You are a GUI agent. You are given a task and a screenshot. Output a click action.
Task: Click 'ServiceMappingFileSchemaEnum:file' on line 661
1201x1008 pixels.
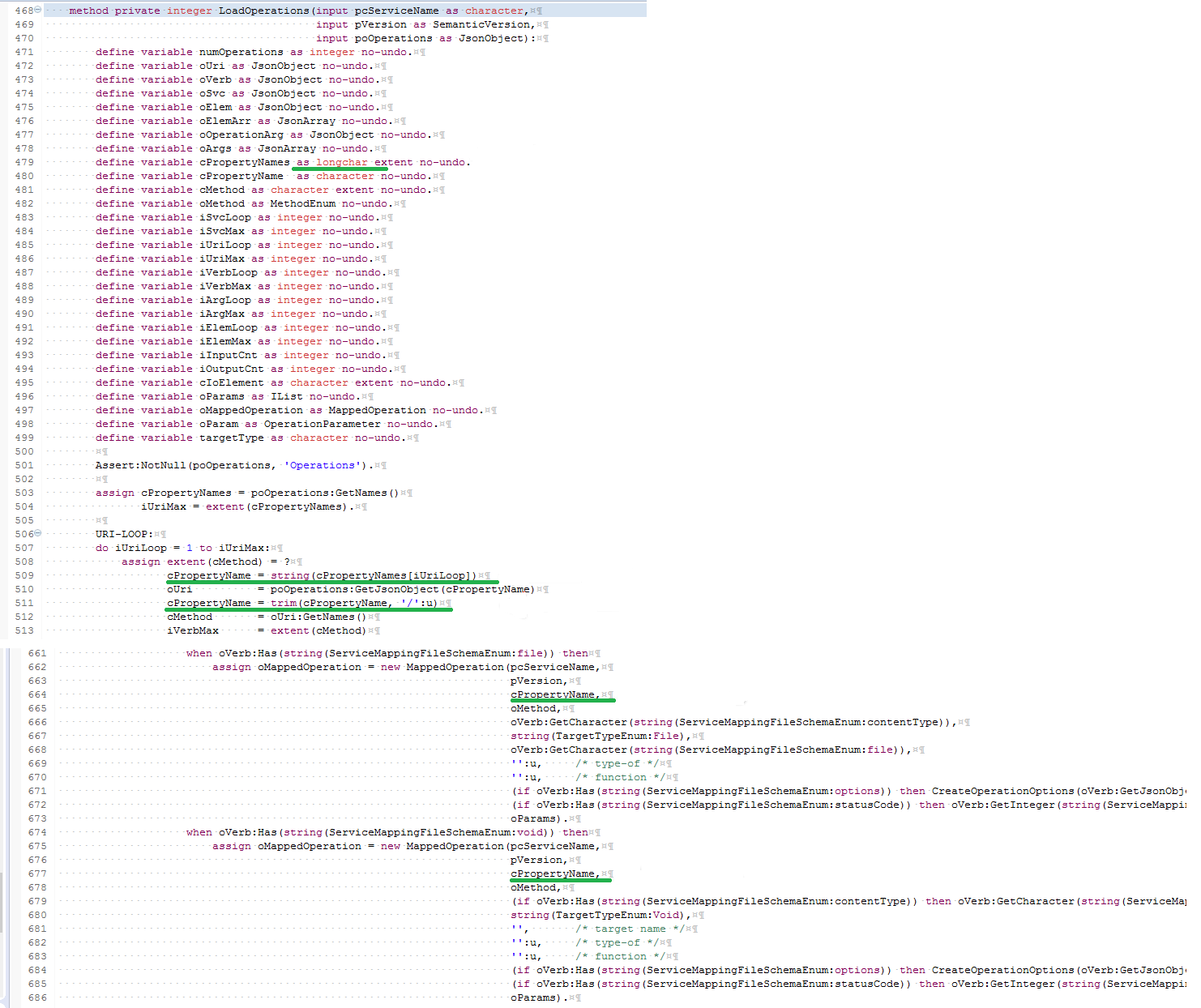(436, 653)
